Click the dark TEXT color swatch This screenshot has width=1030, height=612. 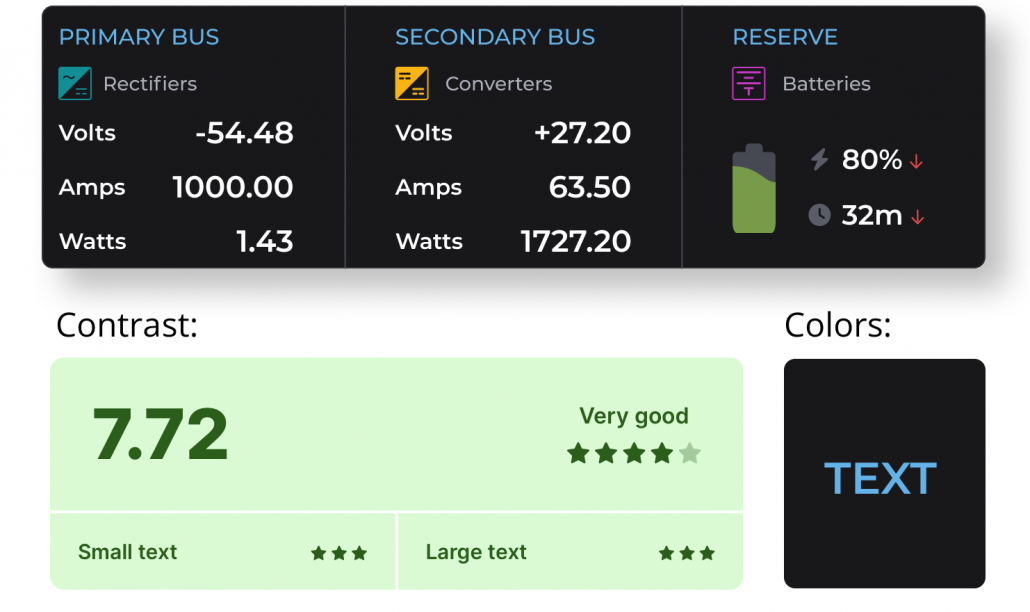[x=884, y=473]
